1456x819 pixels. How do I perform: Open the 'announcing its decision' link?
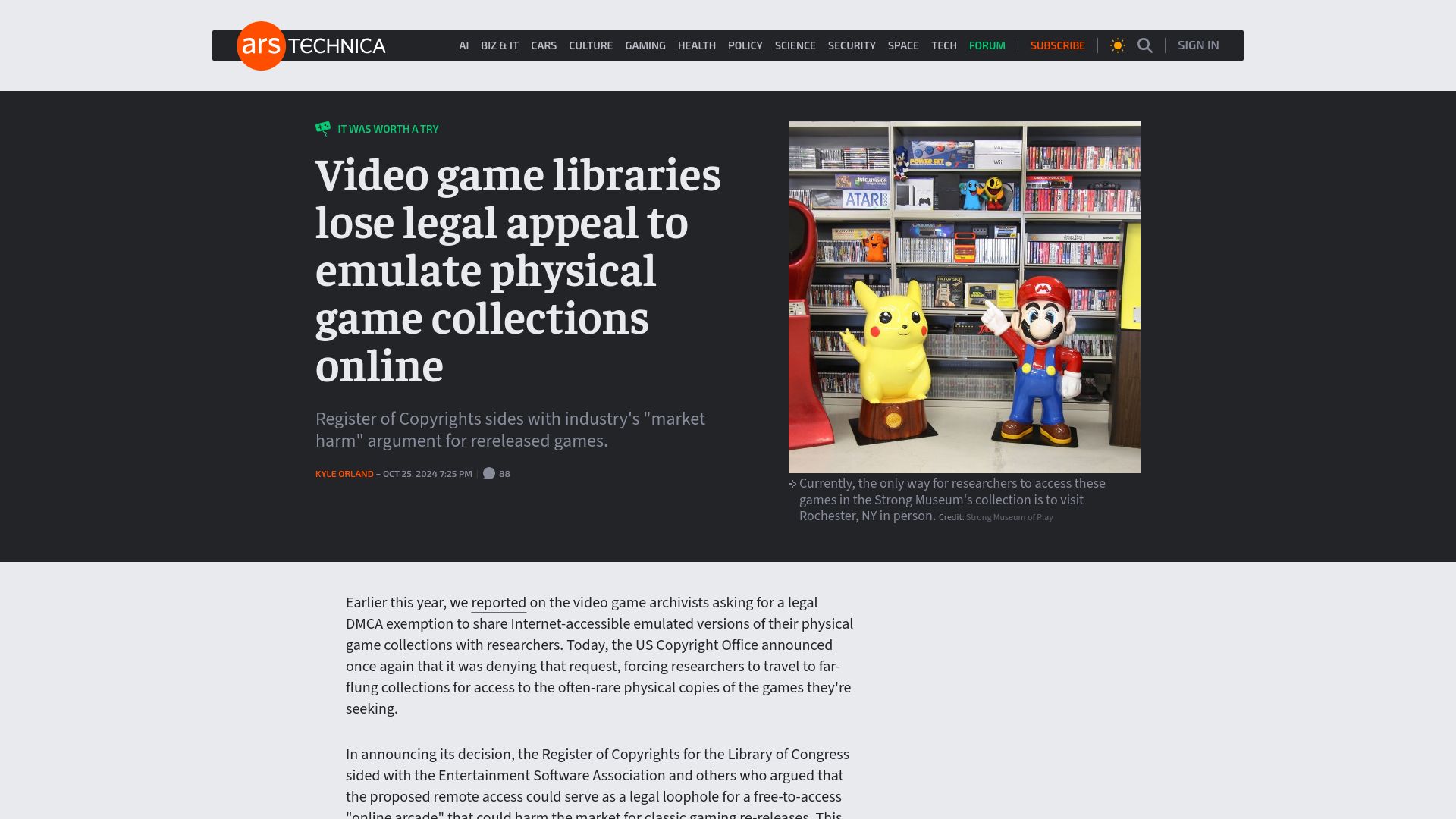pos(436,755)
